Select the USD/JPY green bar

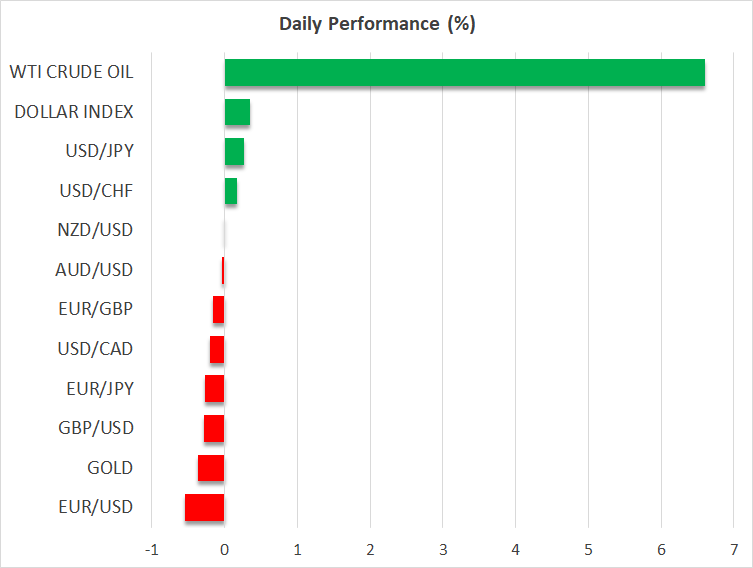tap(234, 152)
